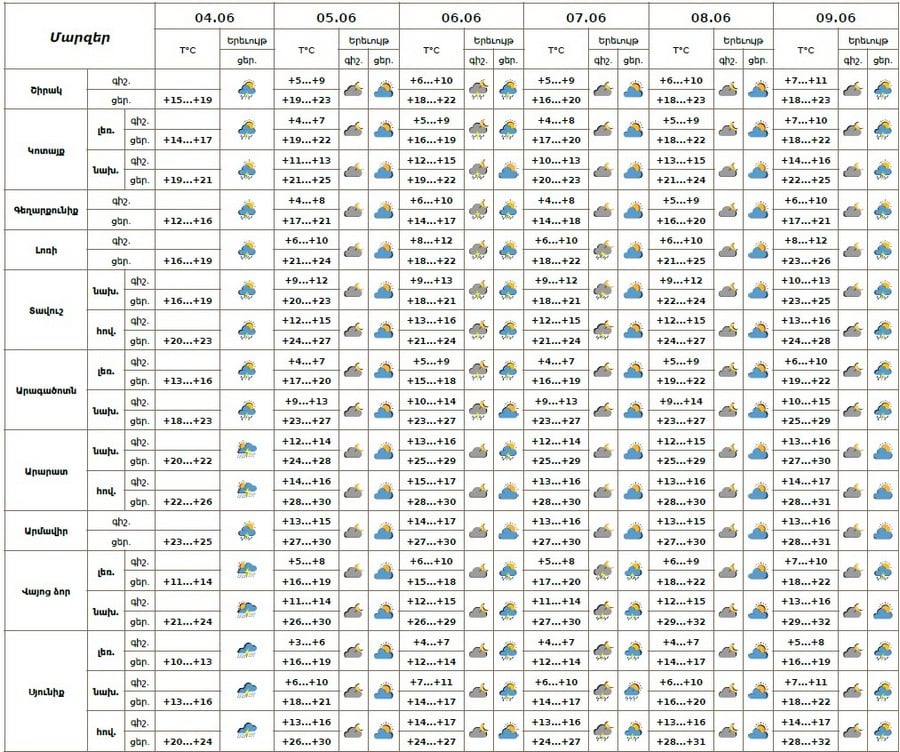Viewport: 900px width, 752px height.
Task: Click Գեղարքունիք thunderstorm icon for 04.06
Action: tap(247, 211)
